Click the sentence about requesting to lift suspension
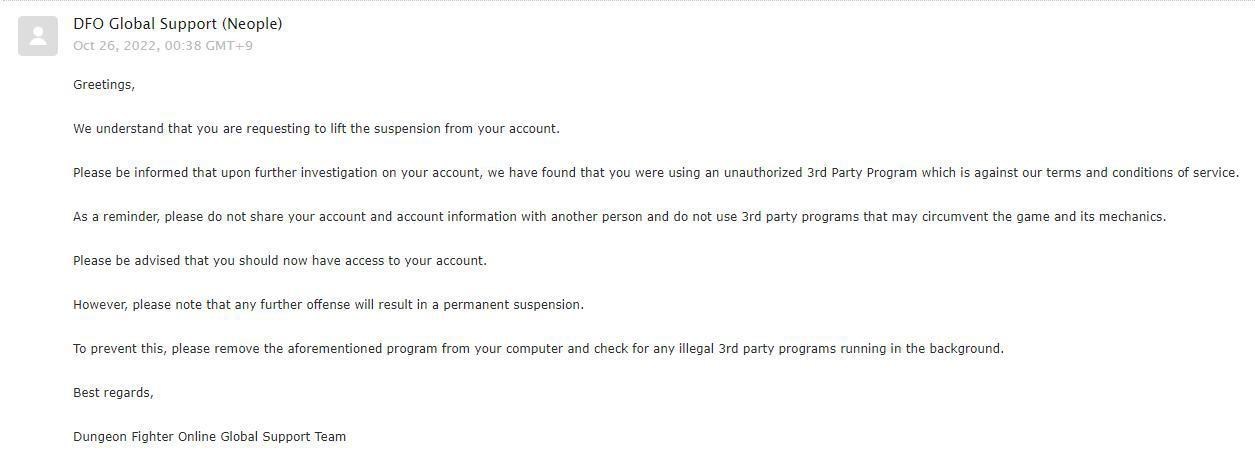Screen dimensions: 1255x472 (x=316, y=129)
